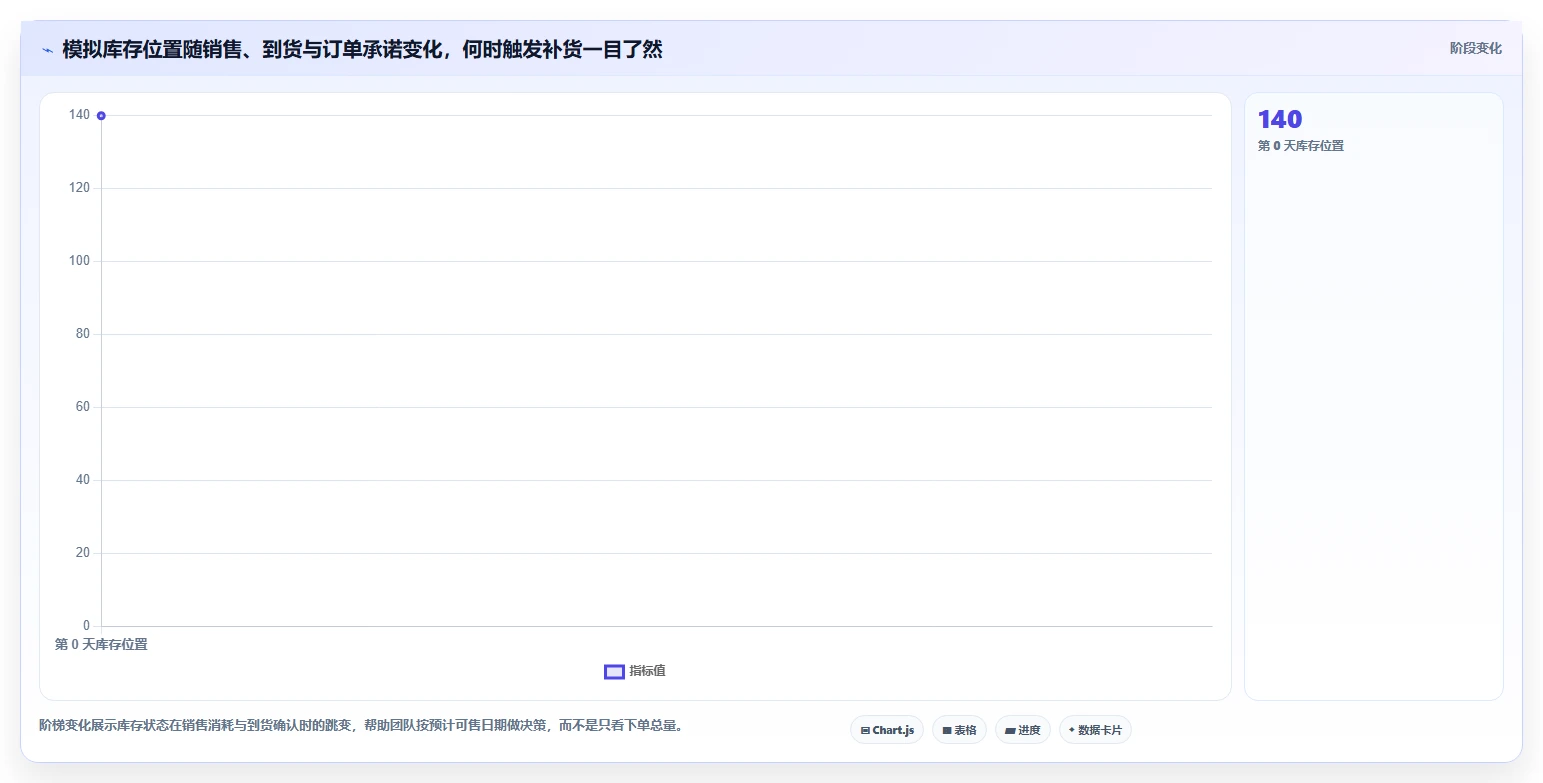Click the y-axis tick label 100
1543x783 pixels.
(x=79, y=261)
